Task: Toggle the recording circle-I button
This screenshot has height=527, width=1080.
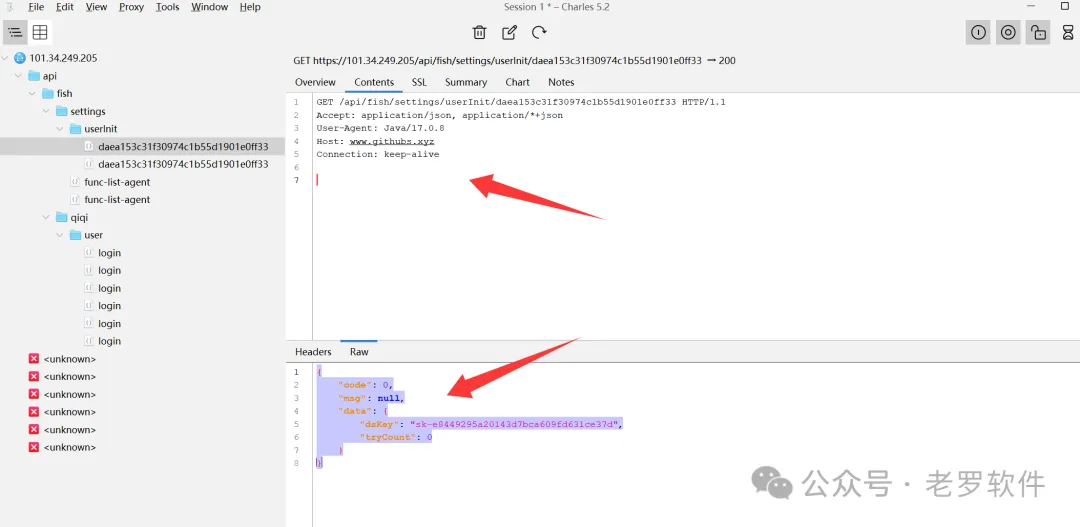Action: (978, 32)
